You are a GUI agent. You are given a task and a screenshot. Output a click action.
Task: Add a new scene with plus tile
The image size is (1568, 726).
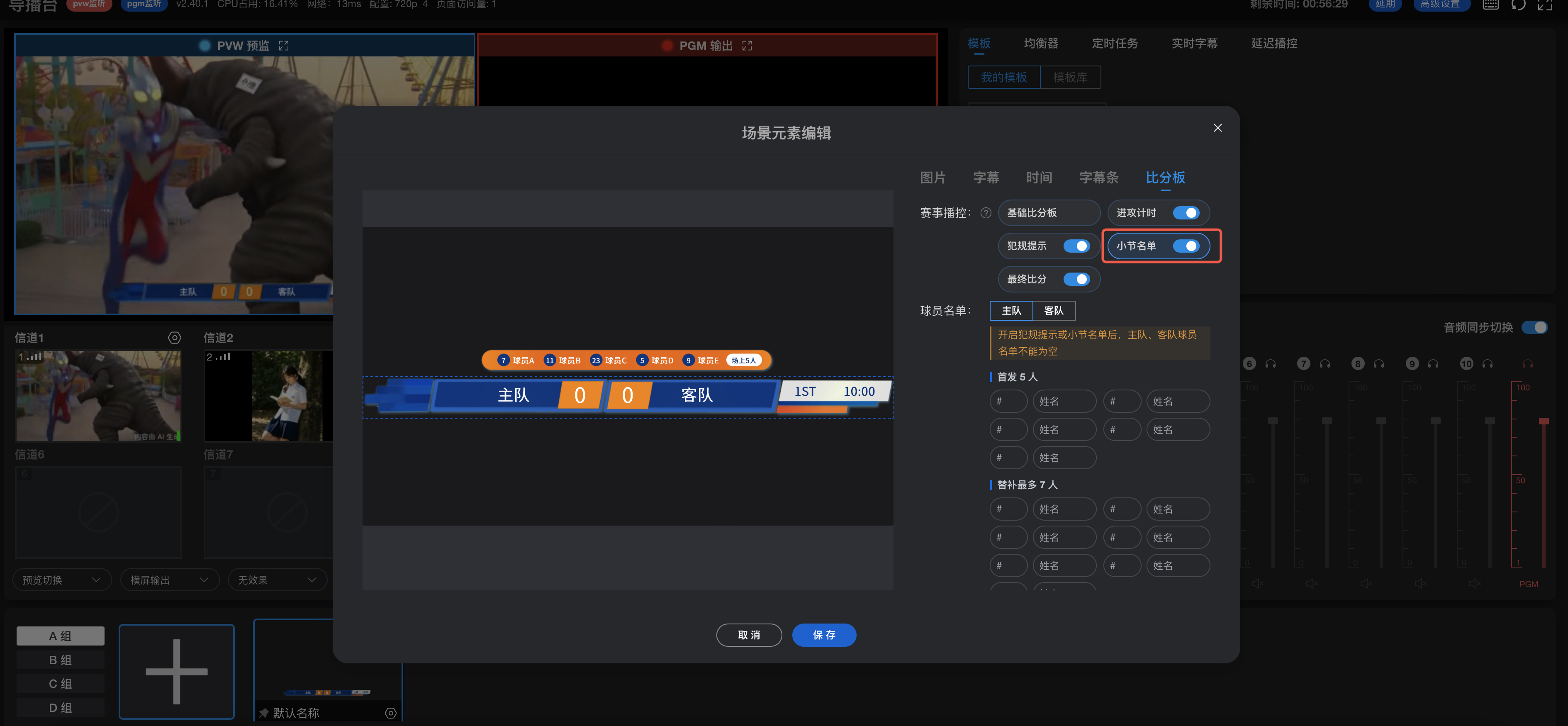[177, 671]
